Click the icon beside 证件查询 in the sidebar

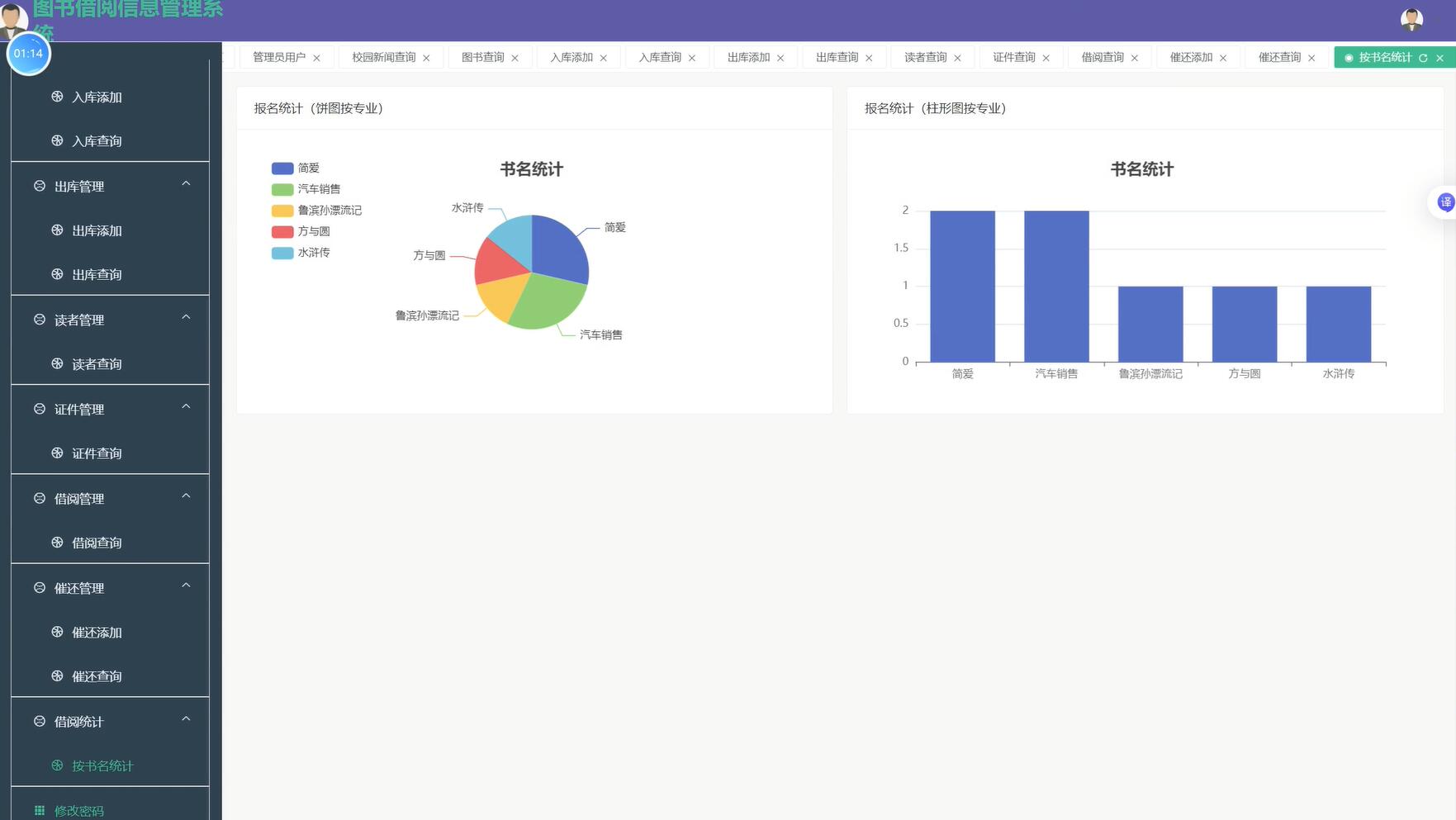57,453
